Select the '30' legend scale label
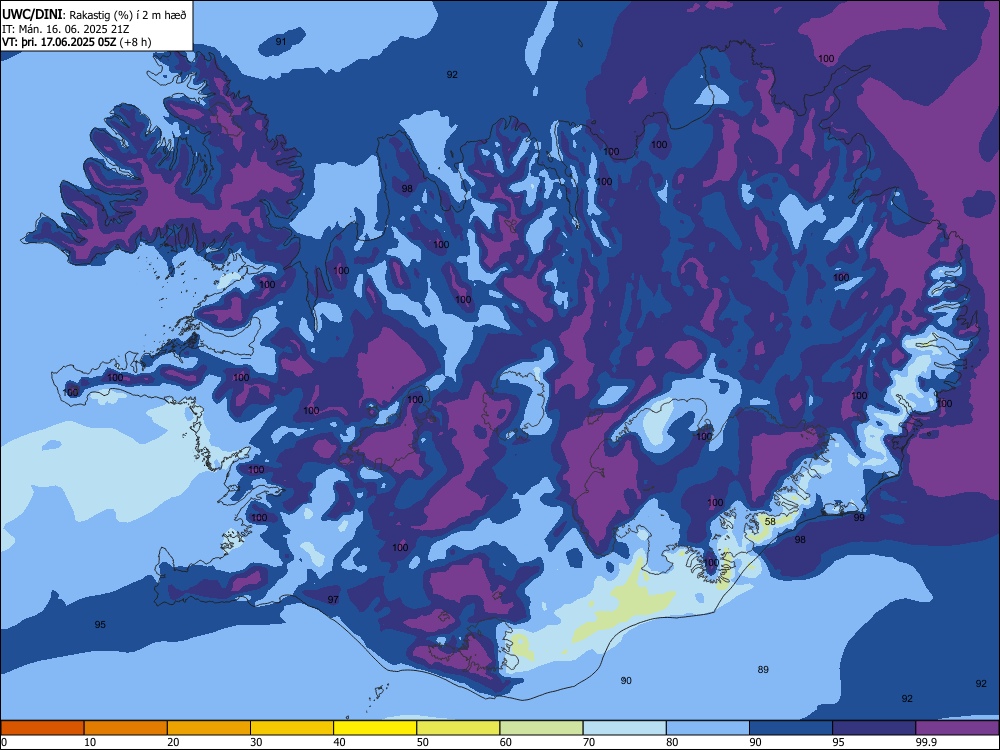 click(256, 742)
